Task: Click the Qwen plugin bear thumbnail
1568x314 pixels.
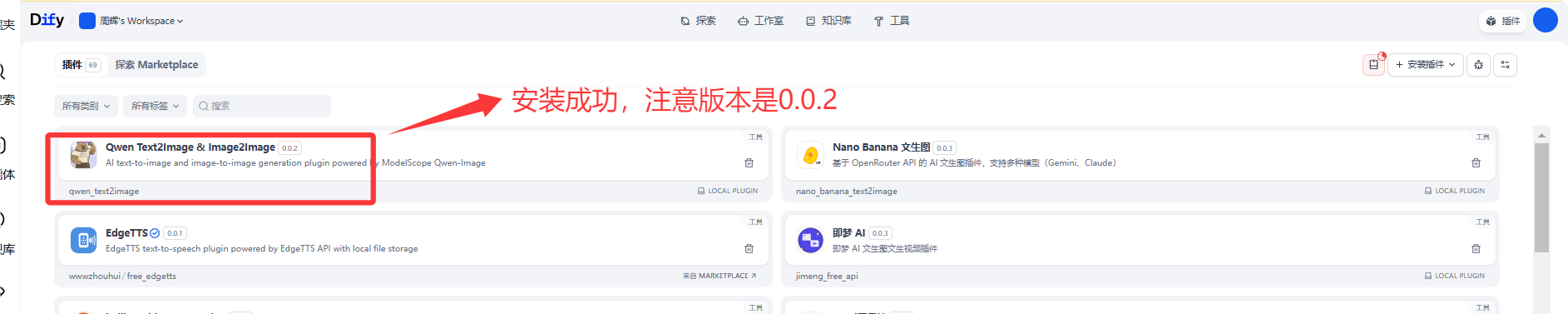Action: pos(83,155)
